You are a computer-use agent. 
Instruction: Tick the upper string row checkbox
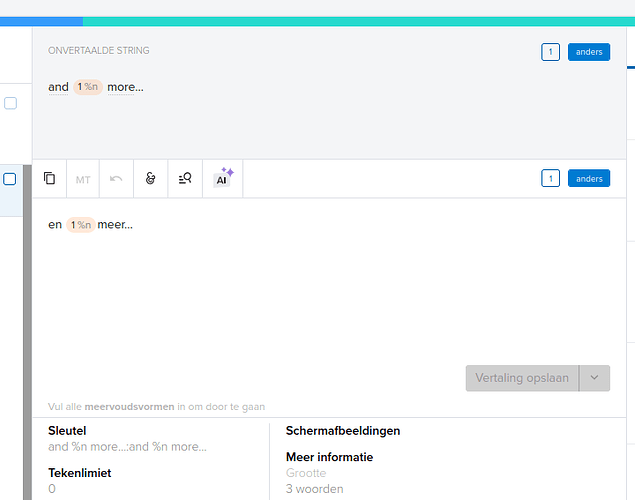[x=10, y=103]
